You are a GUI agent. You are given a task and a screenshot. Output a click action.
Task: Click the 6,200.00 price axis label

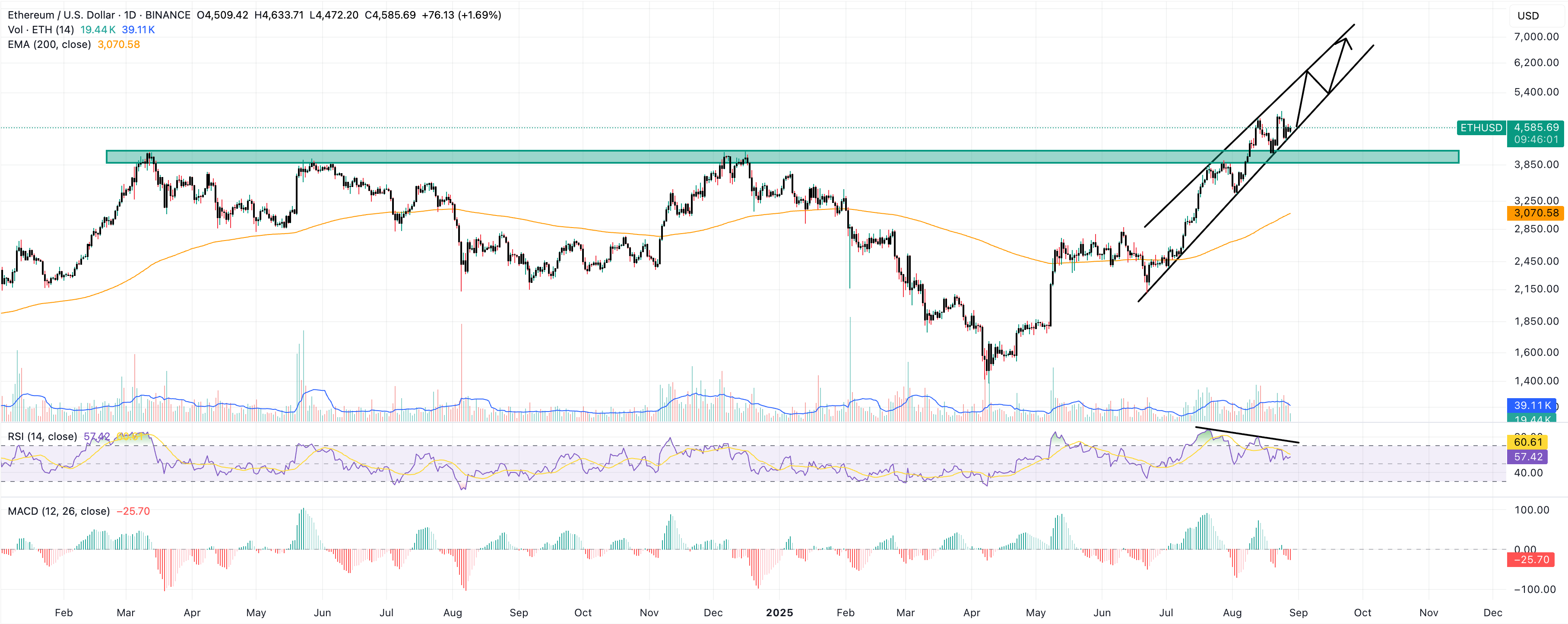pyautogui.click(x=1536, y=62)
